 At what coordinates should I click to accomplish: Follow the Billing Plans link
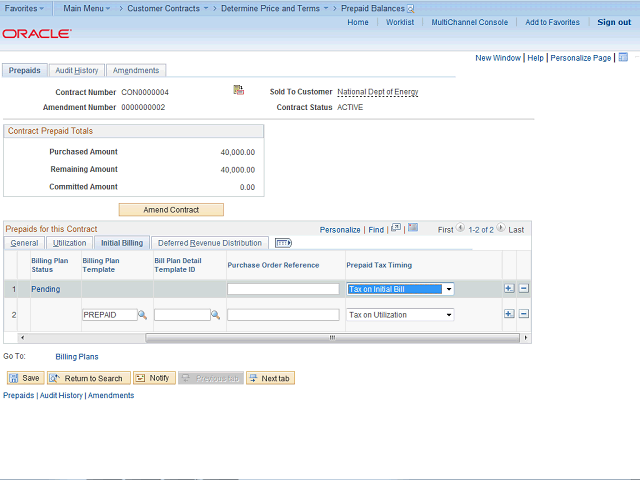tap(77, 356)
